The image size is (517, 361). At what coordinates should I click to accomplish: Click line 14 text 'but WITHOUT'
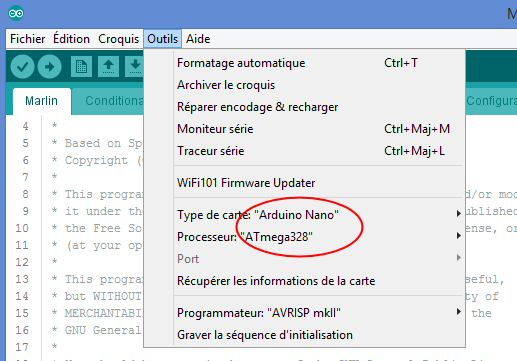click(x=103, y=296)
